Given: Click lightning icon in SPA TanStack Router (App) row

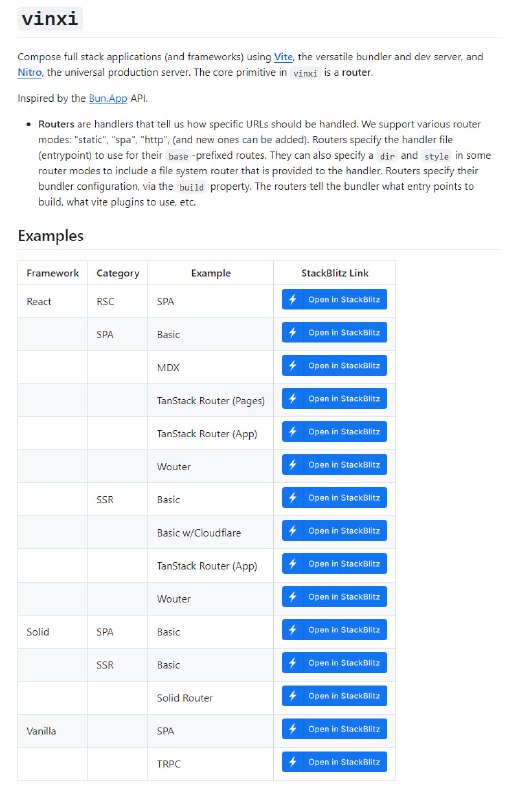Looking at the screenshot, I should pos(293,432).
